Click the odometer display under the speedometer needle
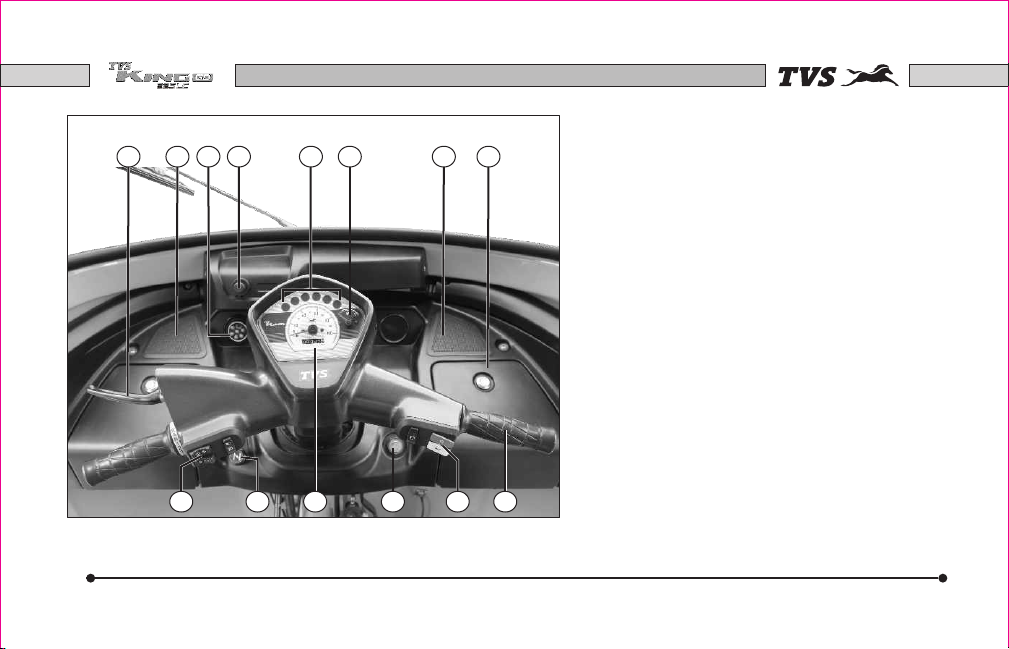 (x=313, y=341)
